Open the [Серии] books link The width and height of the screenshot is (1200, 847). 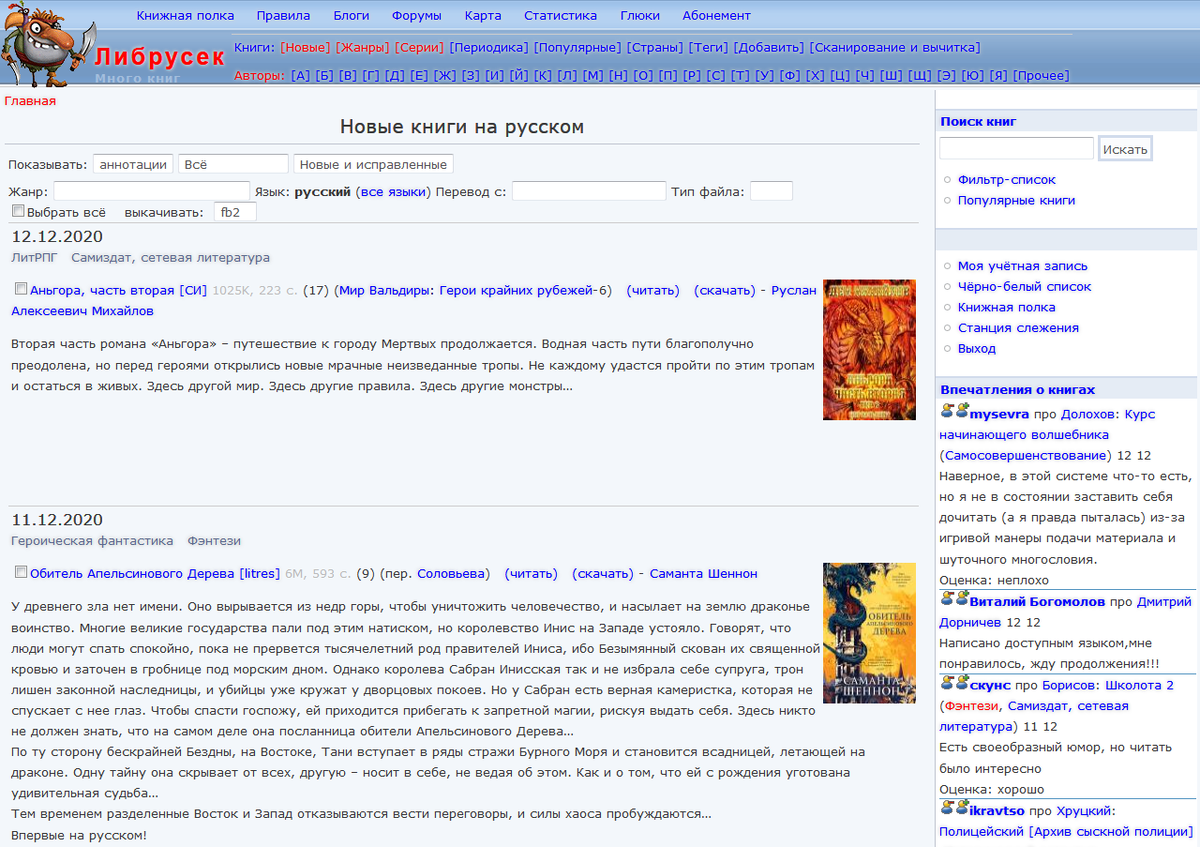(x=420, y=47)
